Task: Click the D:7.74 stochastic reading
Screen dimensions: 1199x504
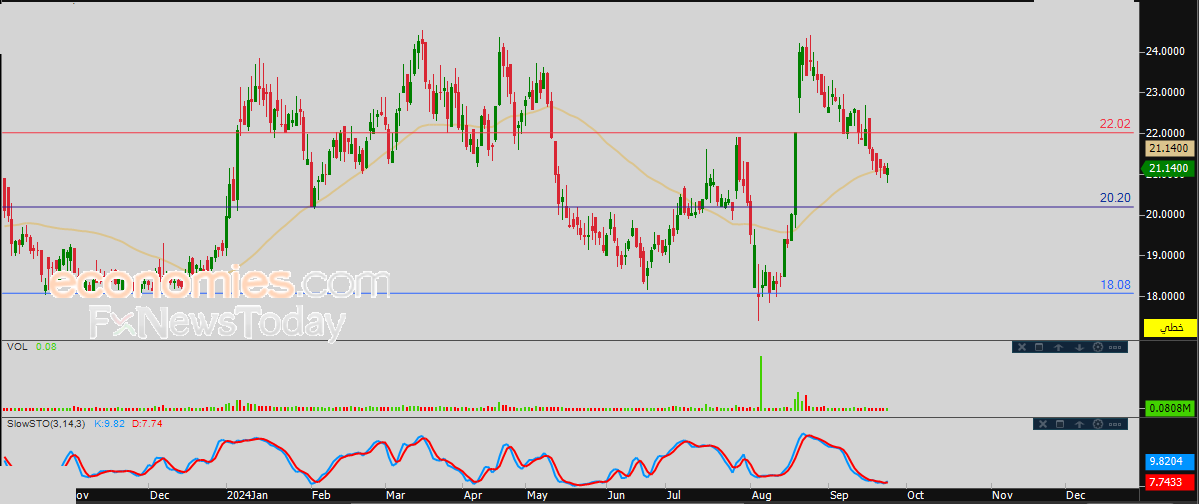Action: tap(146, 423)
